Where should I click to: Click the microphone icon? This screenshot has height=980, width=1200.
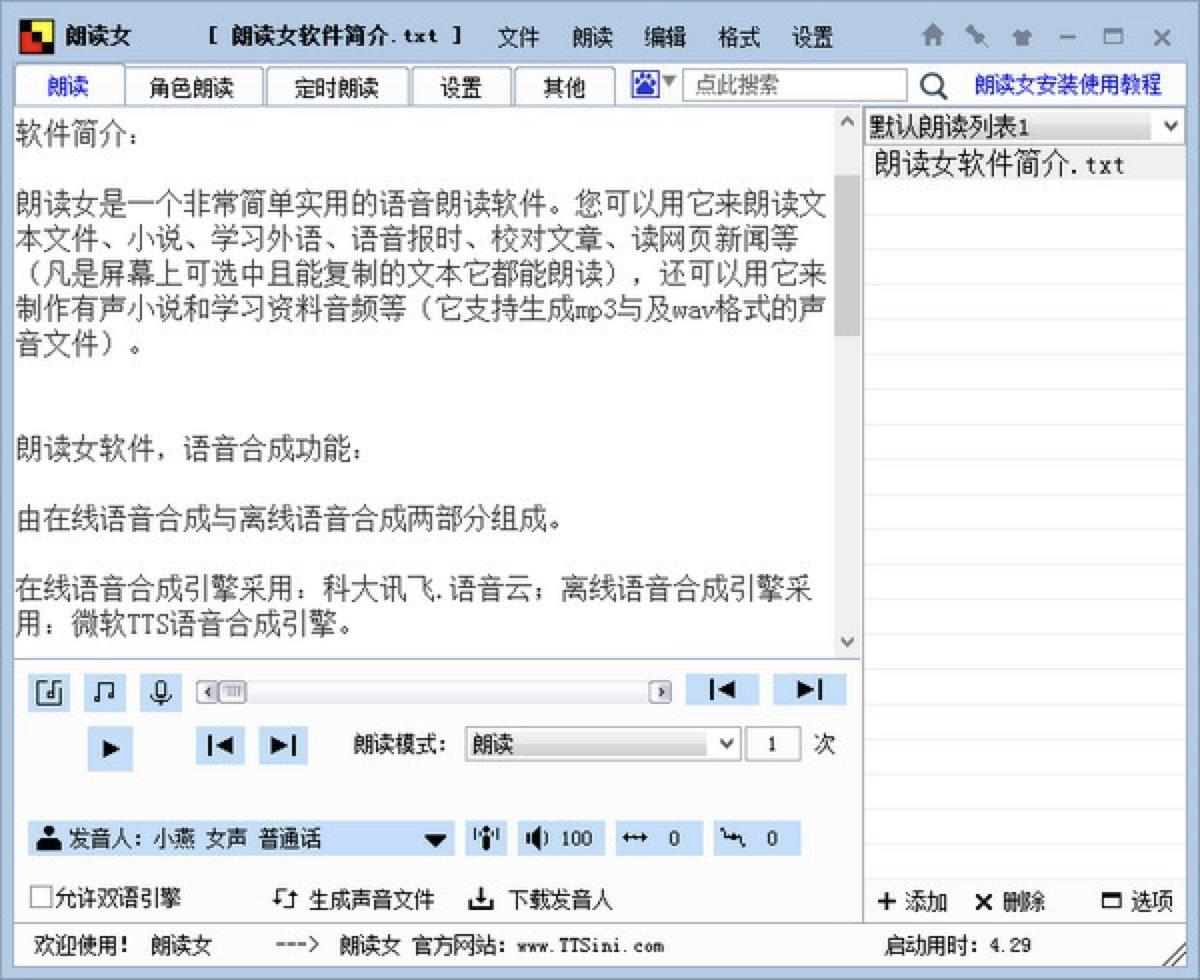click(x=161, y=691)
